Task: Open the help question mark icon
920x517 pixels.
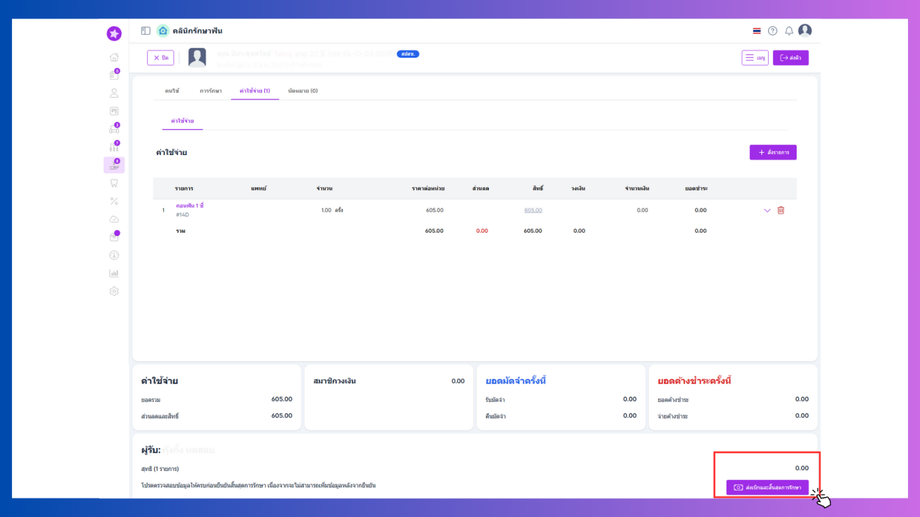Action: click(x=773, y=31)
